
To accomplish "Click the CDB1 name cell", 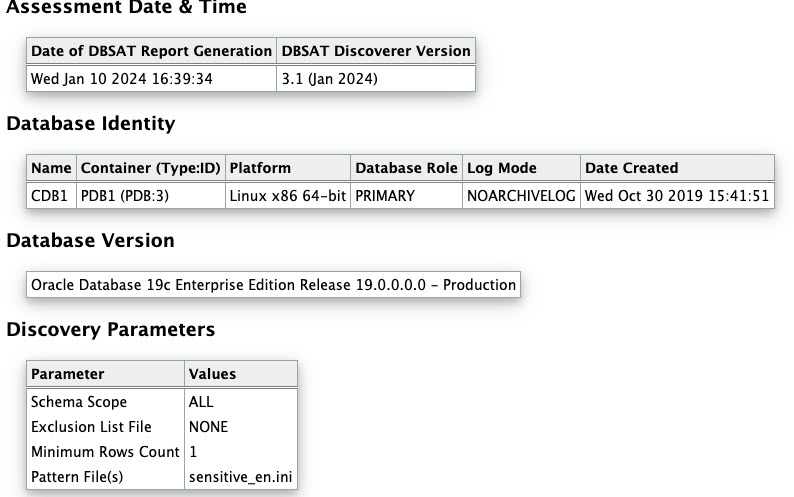I will click(x=51, y=196).
